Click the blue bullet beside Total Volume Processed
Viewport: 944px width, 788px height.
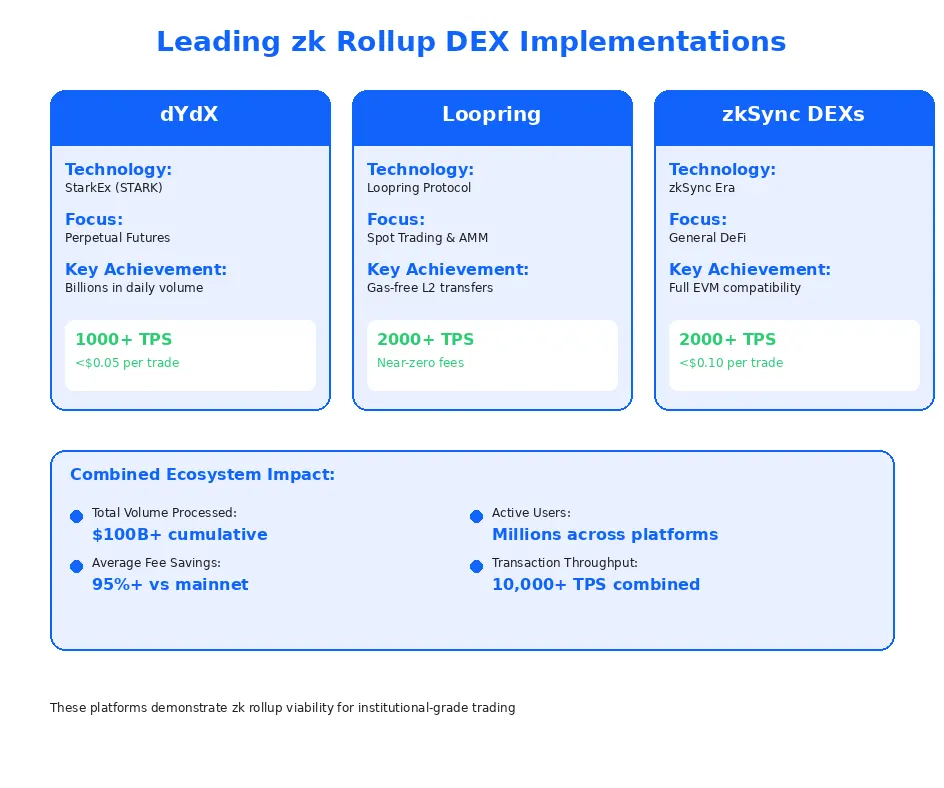[x=76, y=516]
